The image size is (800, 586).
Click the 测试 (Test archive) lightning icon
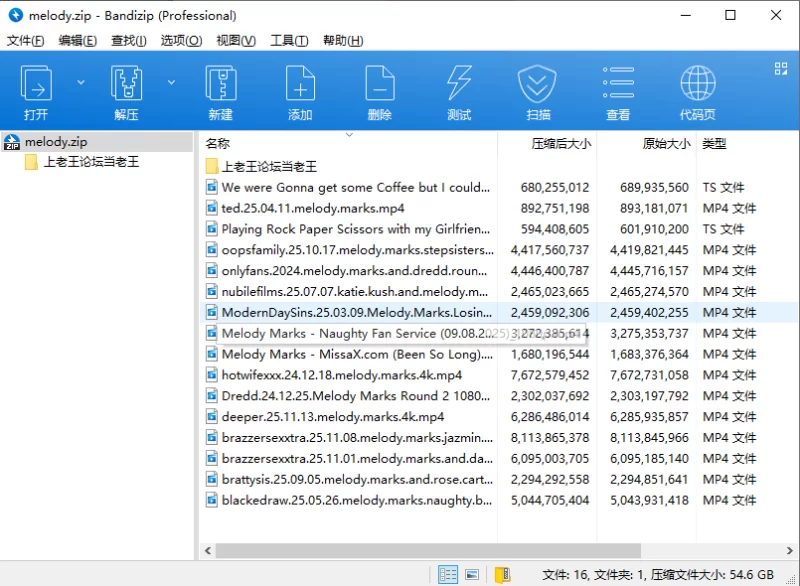point(459,85)
